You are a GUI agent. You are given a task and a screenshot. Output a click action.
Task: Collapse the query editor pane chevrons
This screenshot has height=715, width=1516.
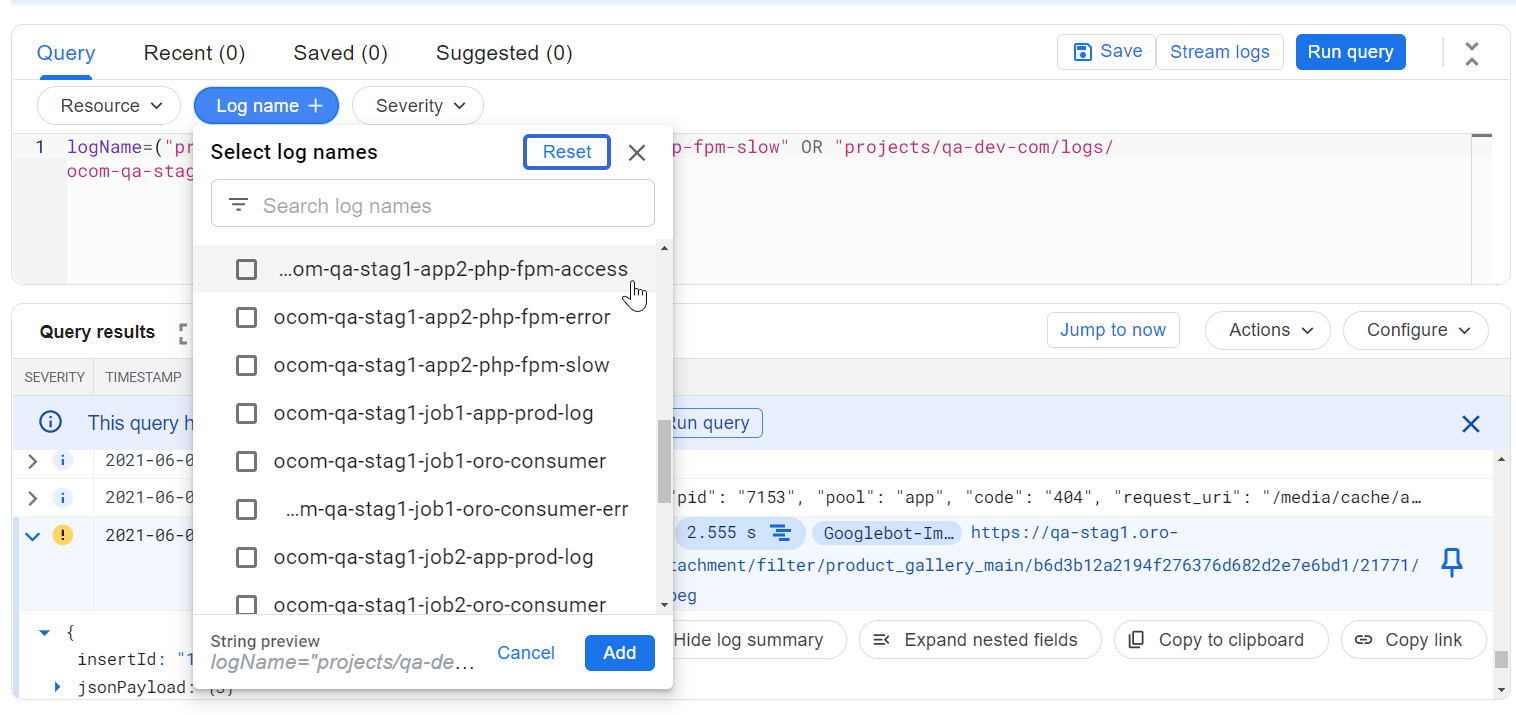tap(1471, 54)
